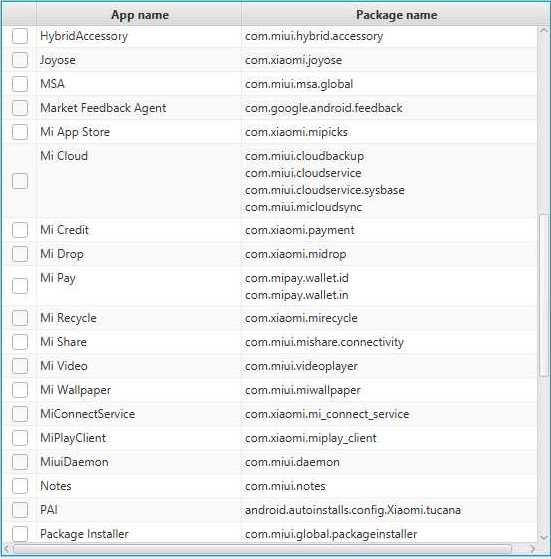Image resolution: width=551 pixels, height=559 pixels.
Task: Select package com.xiaomi.payment
Action: pos(300,230)
